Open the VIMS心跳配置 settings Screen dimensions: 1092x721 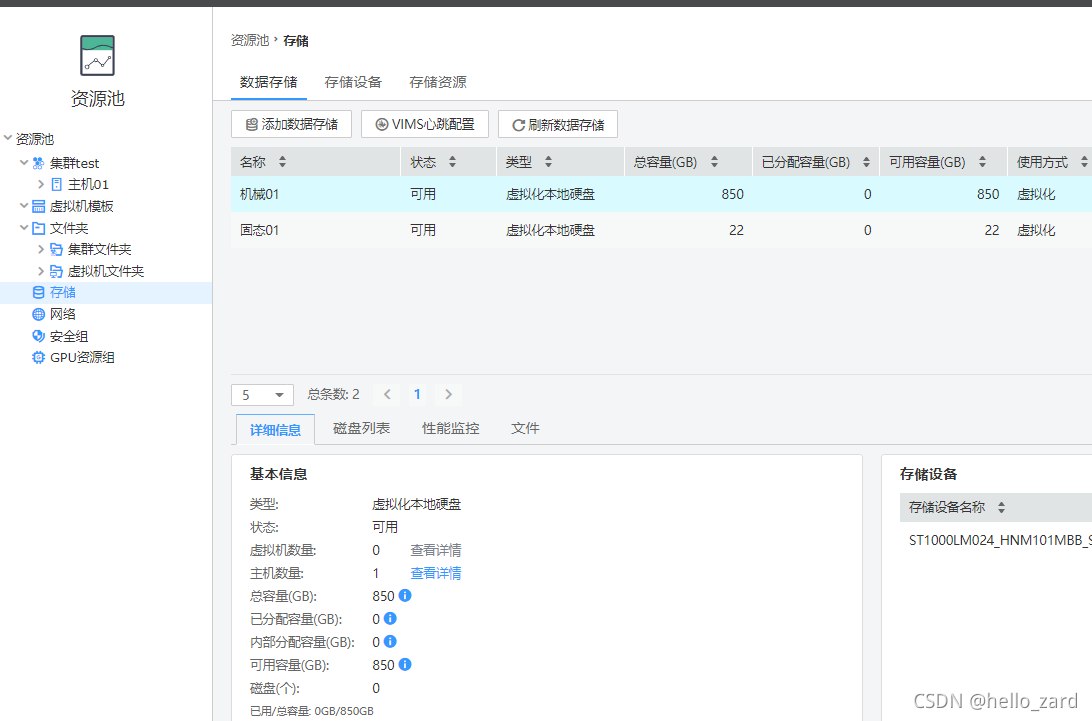coord(425,125)
